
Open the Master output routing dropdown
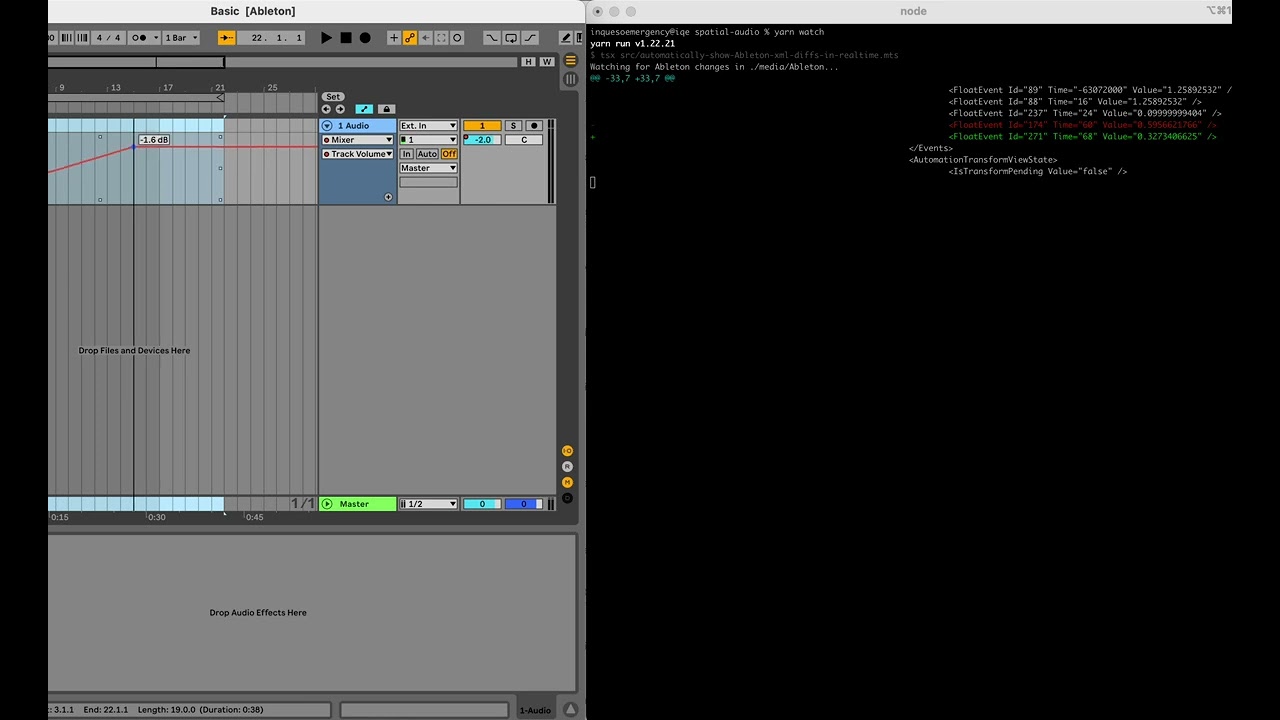(x=428, y=168)
